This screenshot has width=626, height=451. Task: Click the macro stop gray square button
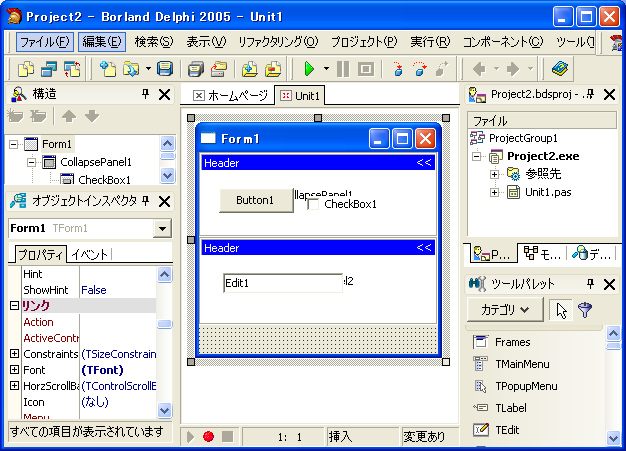tap(228, 436)
